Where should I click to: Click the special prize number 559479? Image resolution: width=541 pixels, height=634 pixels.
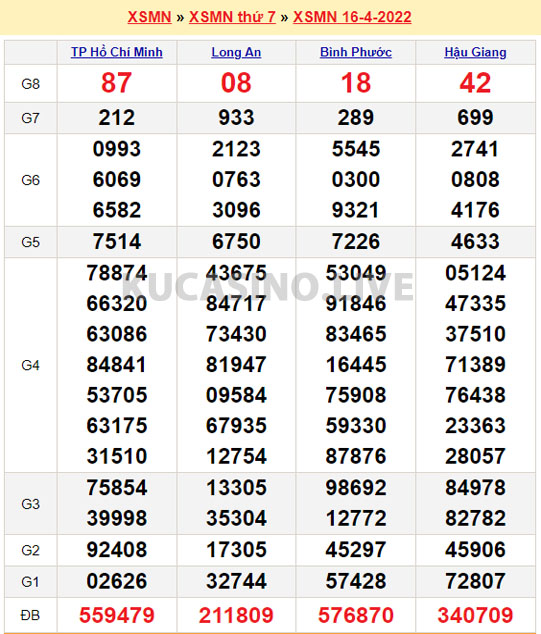pyautogui.click(x=117, y=615)
